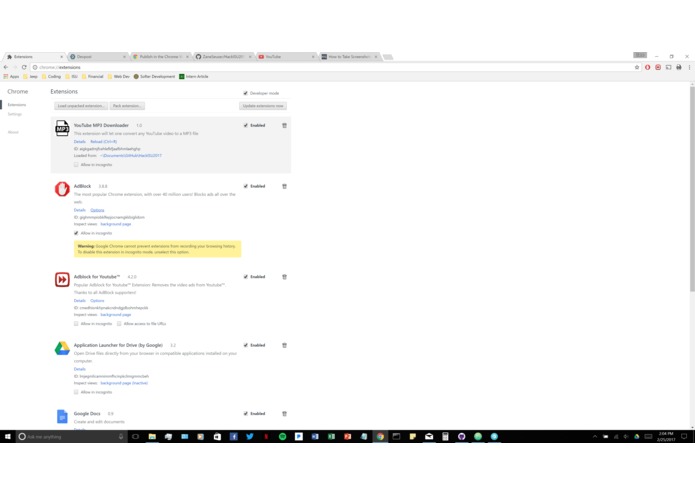Toggle the Developer mode checkbox
The height and width of the screenshot is (494, 695).
246,93
